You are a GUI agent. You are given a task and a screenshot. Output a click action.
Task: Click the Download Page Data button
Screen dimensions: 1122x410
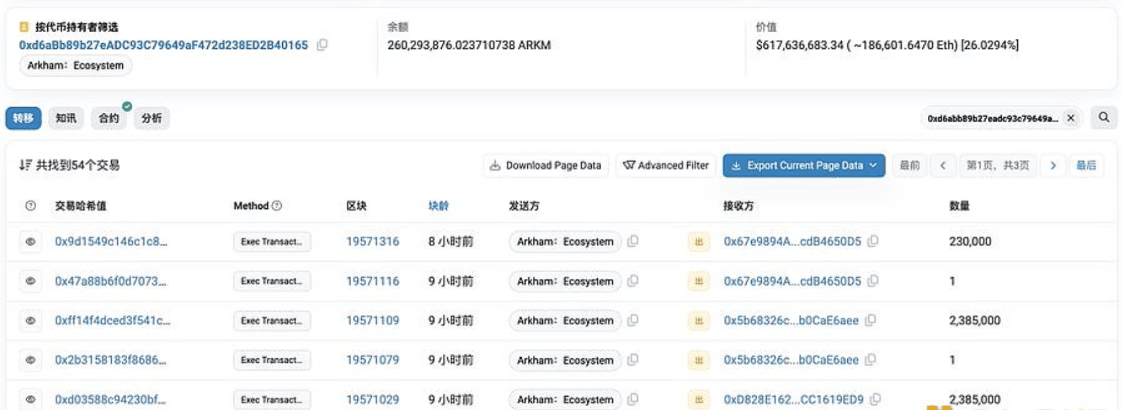[x=545, y=166]
